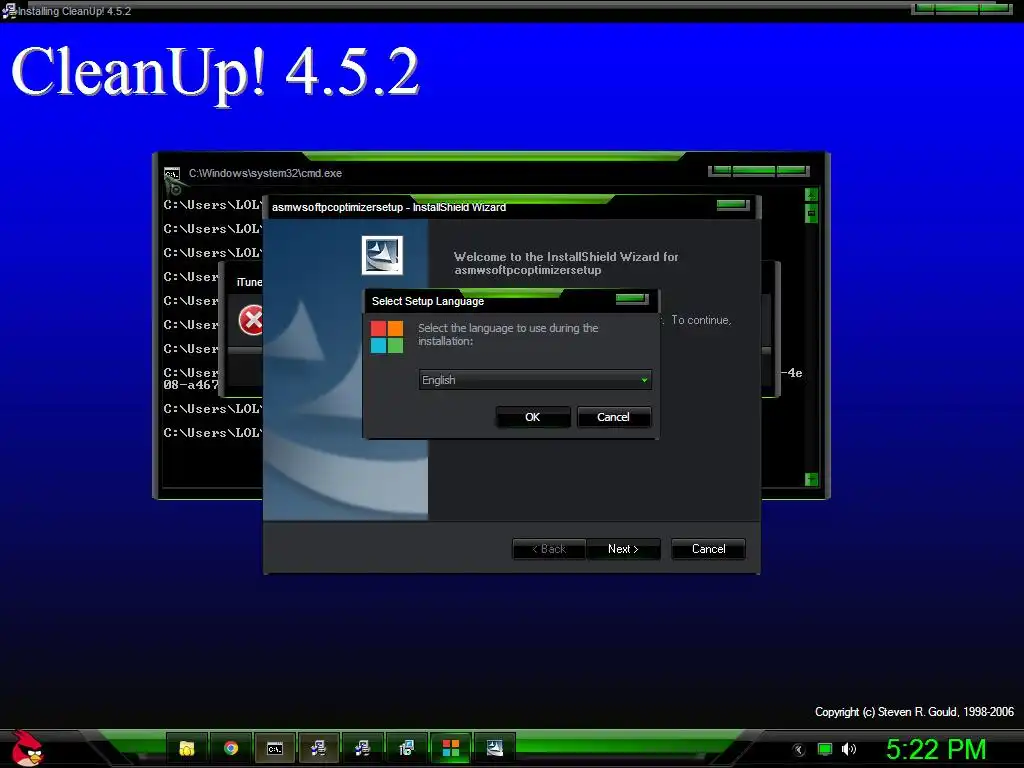1024x768 pixels.
Task: Select the first installer icon after cmd in taskbar
Action: pos(319,748)
